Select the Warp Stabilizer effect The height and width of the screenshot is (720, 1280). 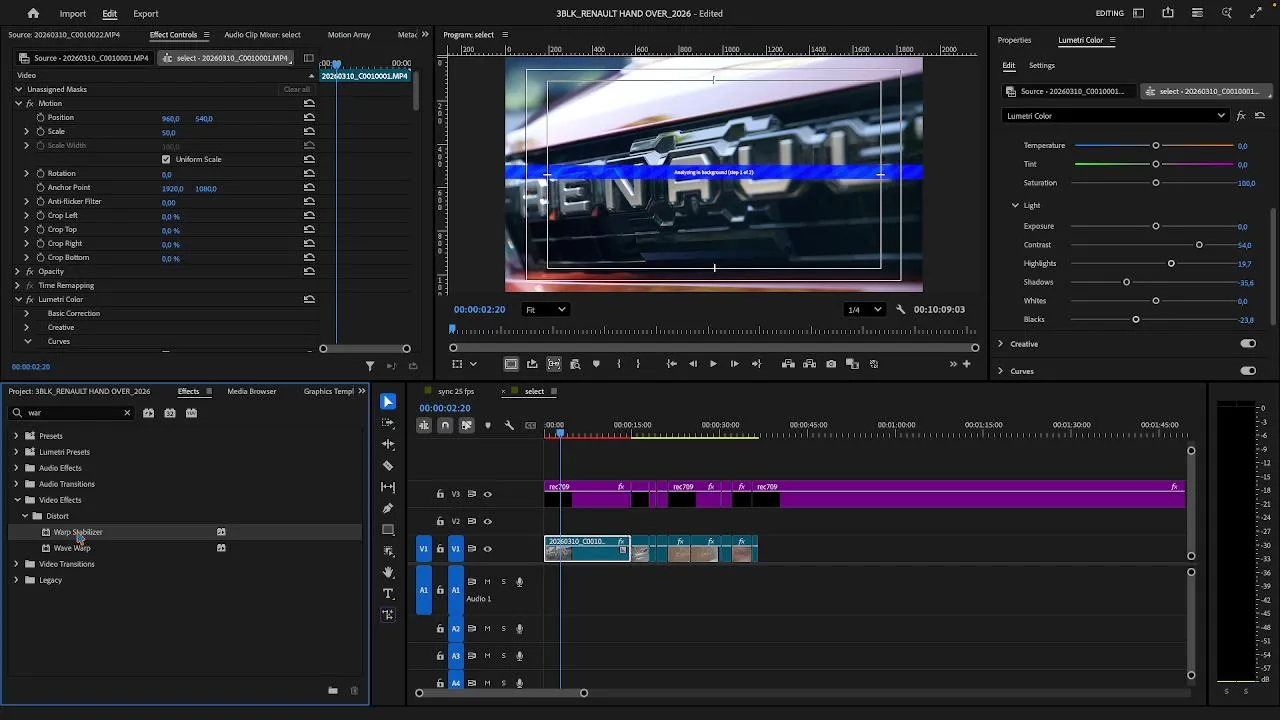(x=78, y=532)
